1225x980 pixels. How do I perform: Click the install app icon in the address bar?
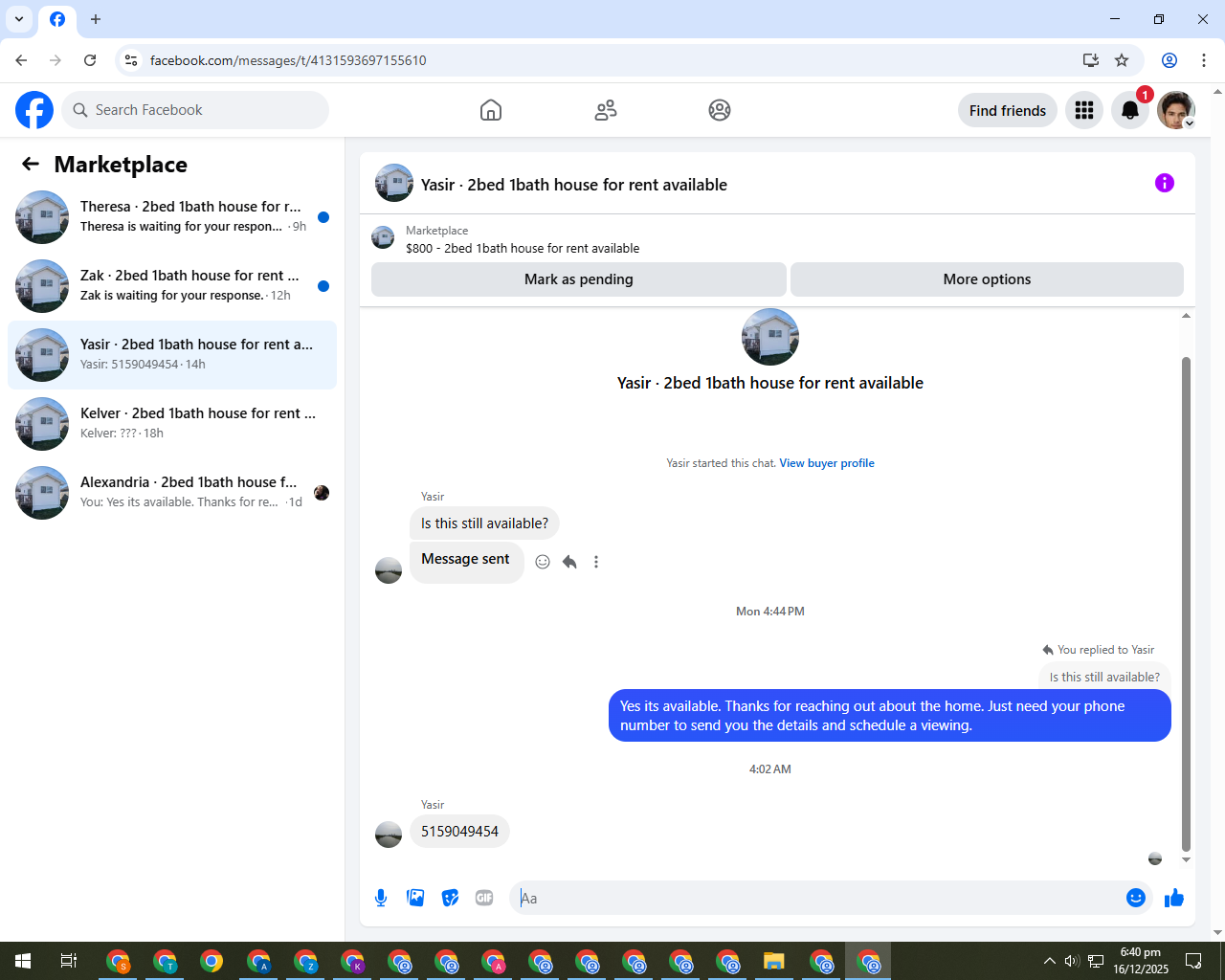coord(1091,60)
